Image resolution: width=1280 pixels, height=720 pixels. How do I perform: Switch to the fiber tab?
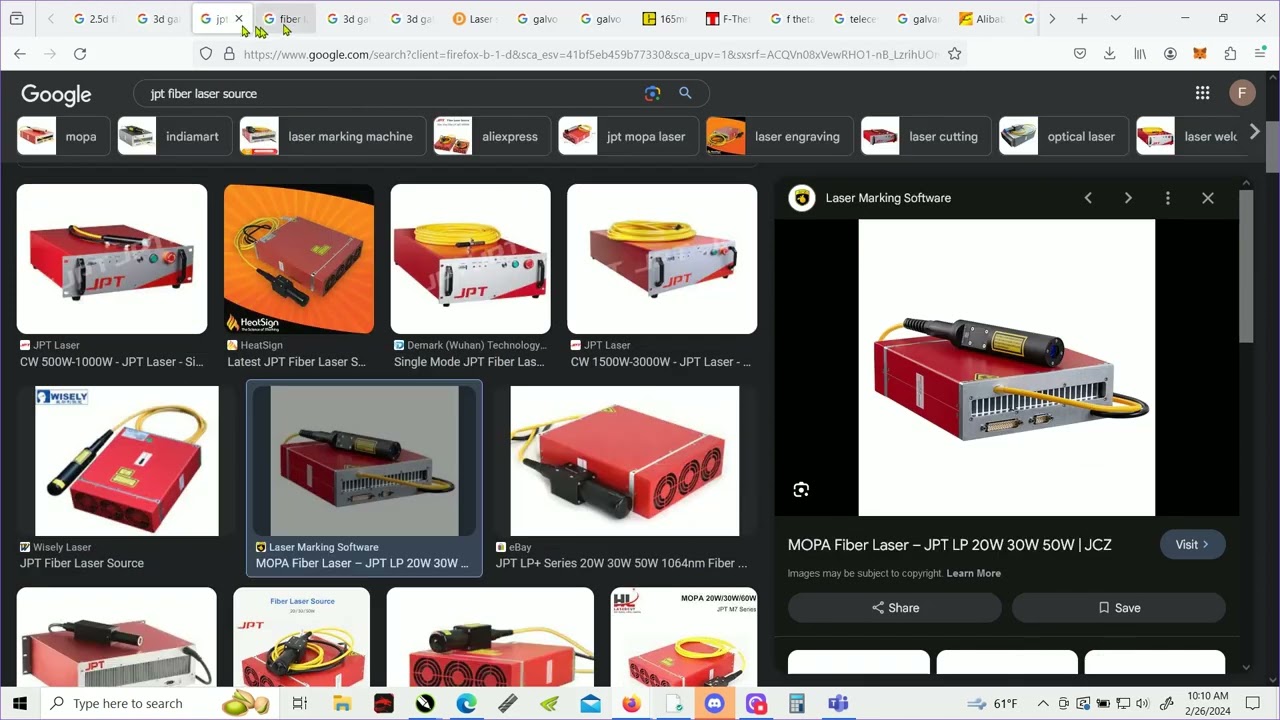click(x=284, y=18)
